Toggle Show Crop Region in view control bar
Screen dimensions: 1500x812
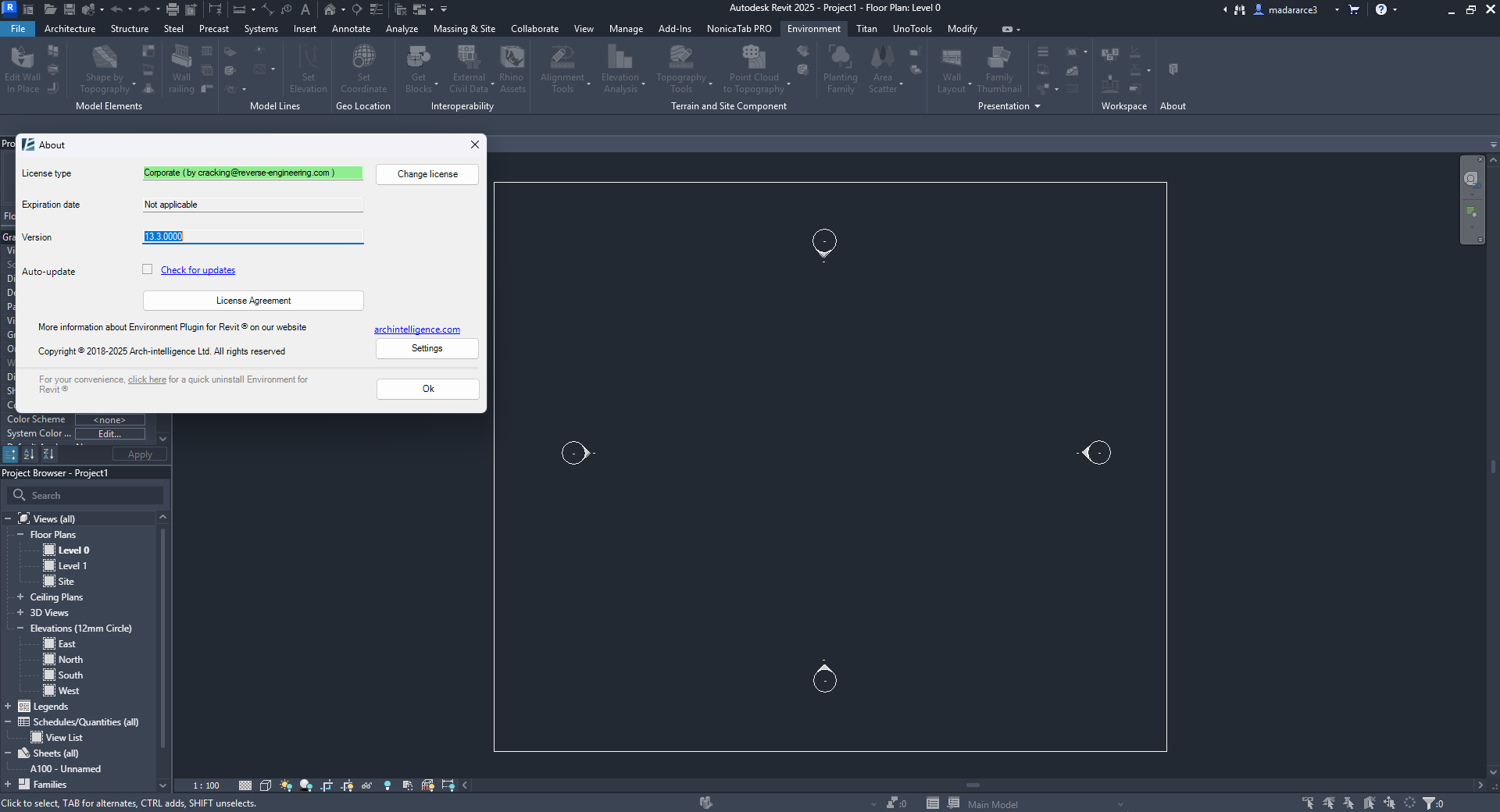click(x=347, y=785)
